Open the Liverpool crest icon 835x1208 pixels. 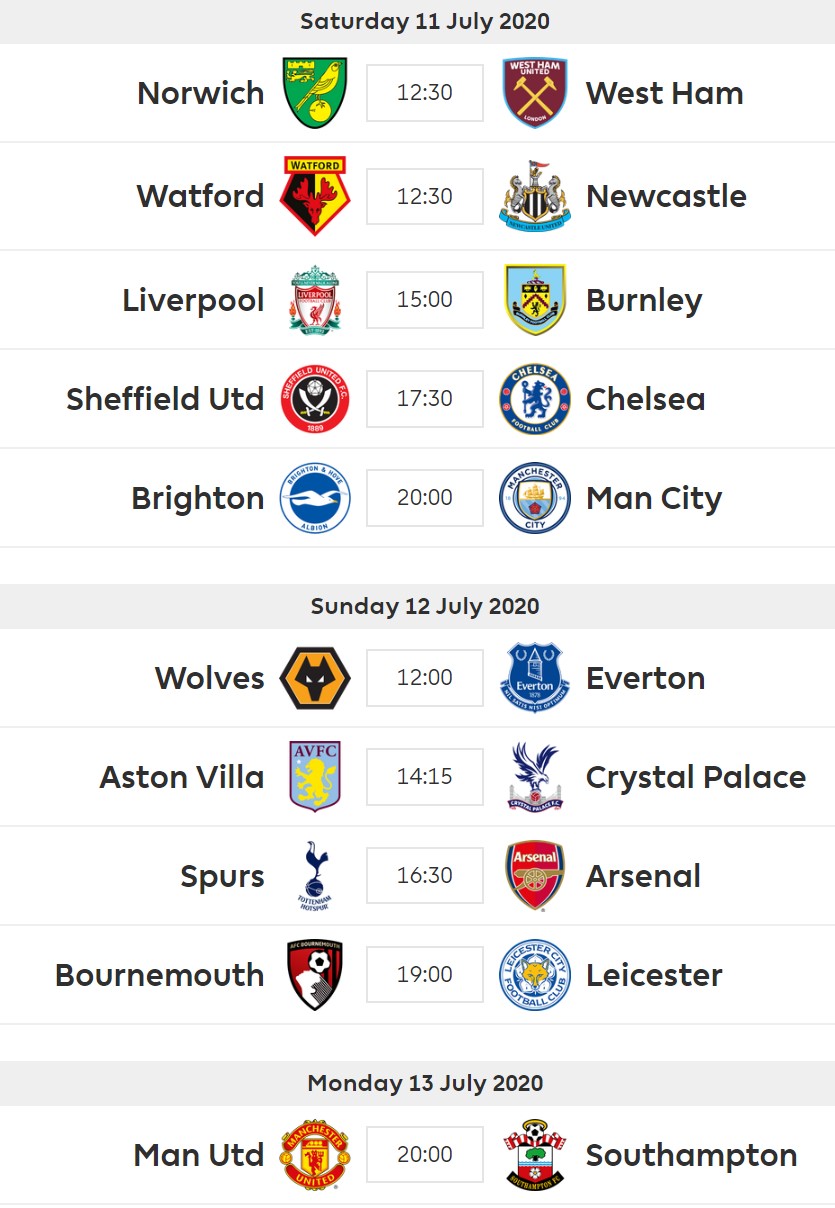tap(315, 299)
